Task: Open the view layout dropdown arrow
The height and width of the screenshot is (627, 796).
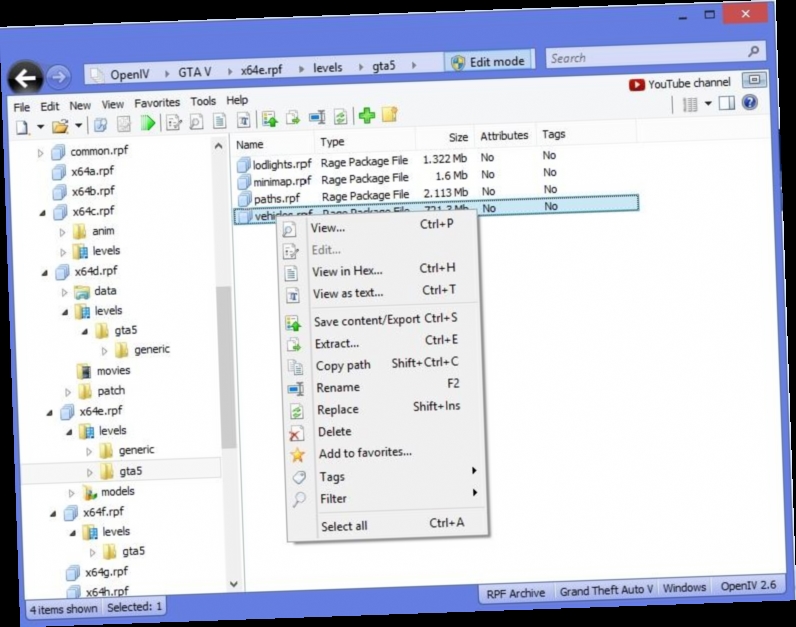Action: (708, 104)
